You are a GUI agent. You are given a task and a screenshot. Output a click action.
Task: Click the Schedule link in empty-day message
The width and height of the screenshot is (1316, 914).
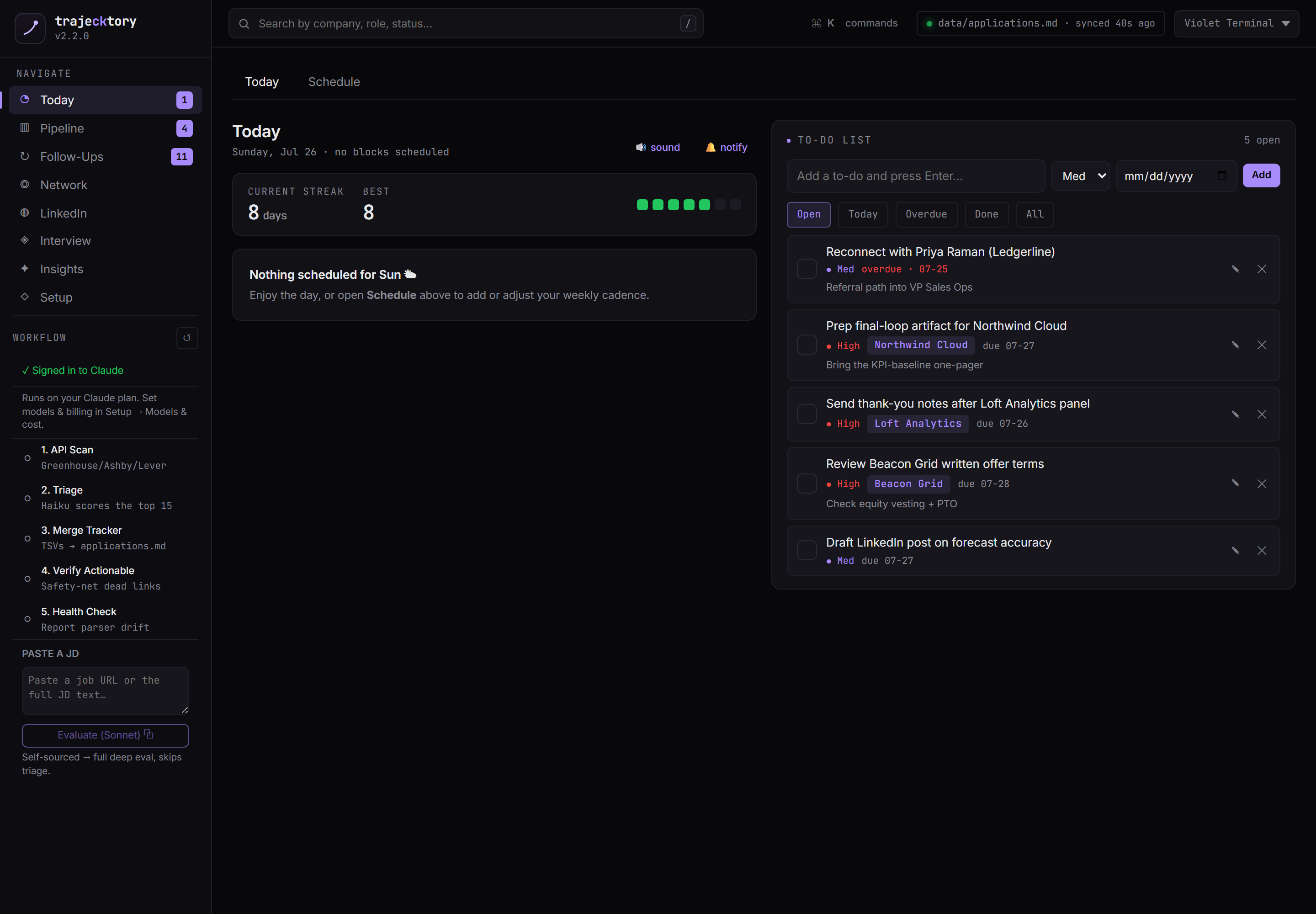[391, 295]
